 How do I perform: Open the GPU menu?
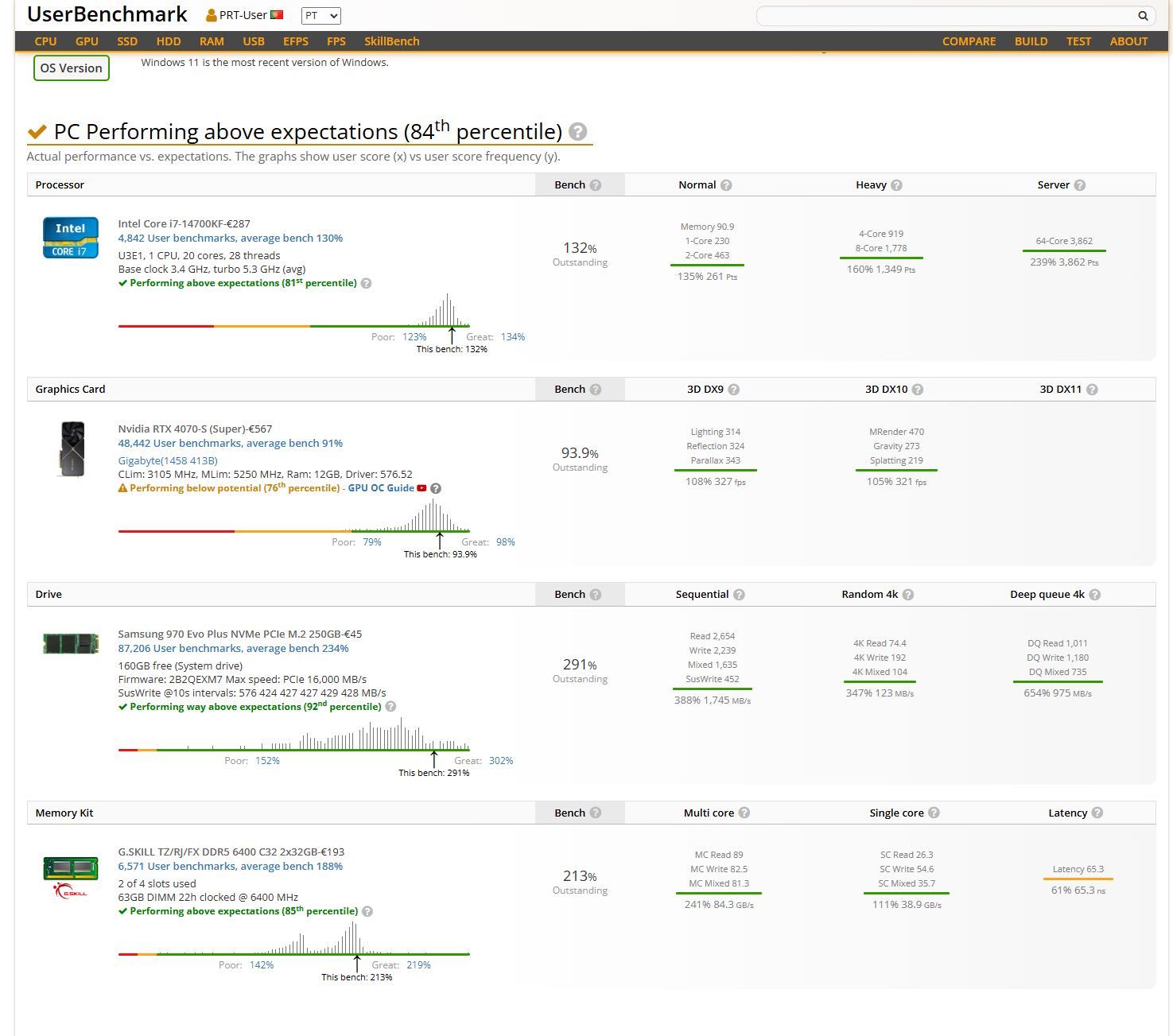click(x=87, y=41)
